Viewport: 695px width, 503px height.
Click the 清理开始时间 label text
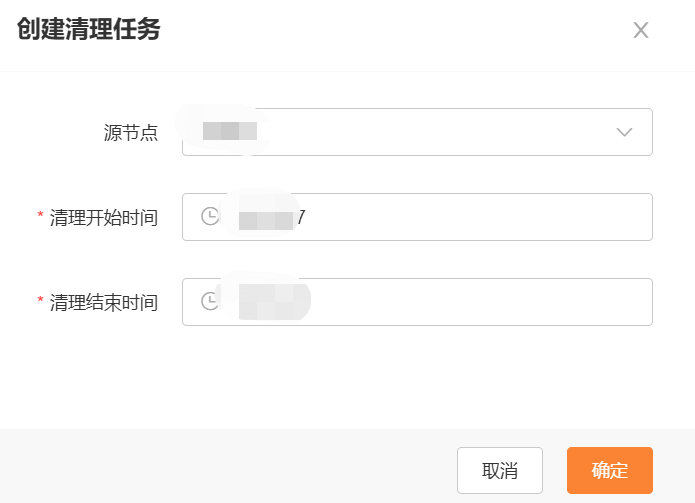tap(104, 218)
